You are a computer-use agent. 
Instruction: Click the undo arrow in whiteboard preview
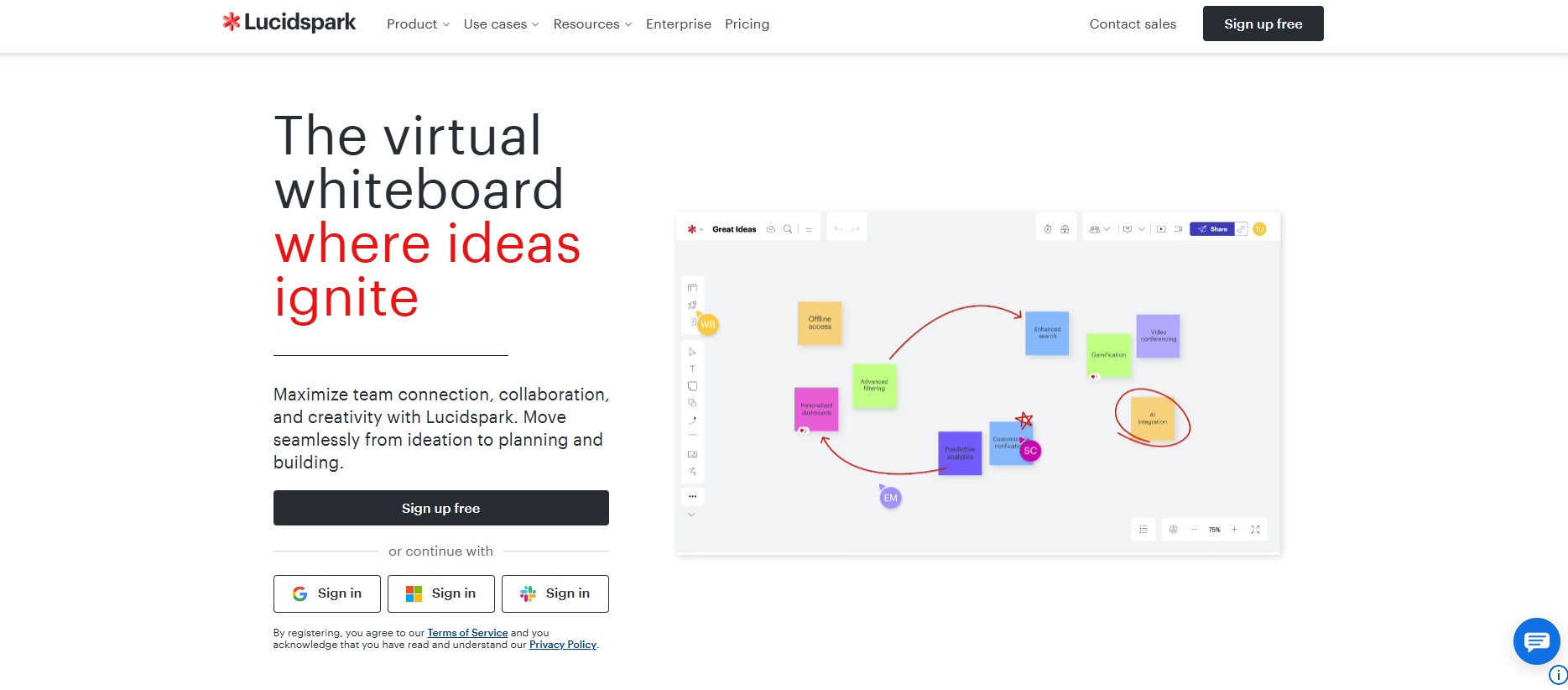pos(838,229)
